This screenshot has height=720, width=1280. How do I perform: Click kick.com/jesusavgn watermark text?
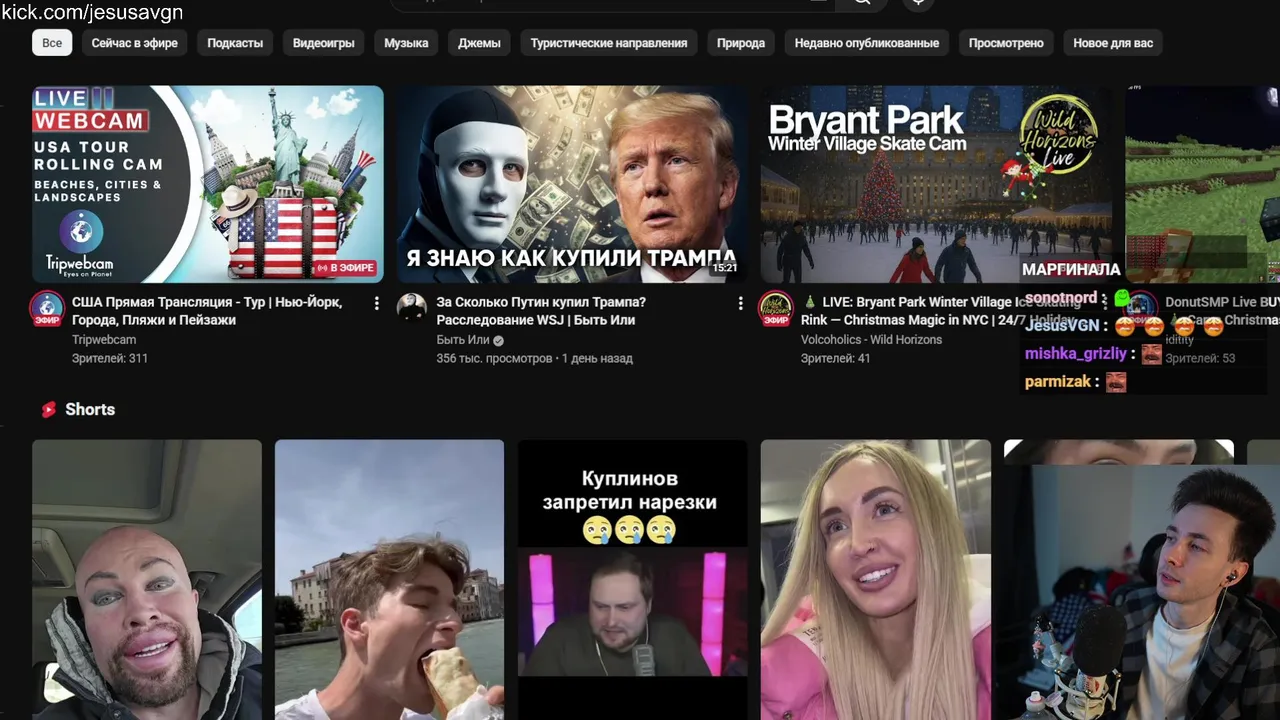(x=92, y=12)
